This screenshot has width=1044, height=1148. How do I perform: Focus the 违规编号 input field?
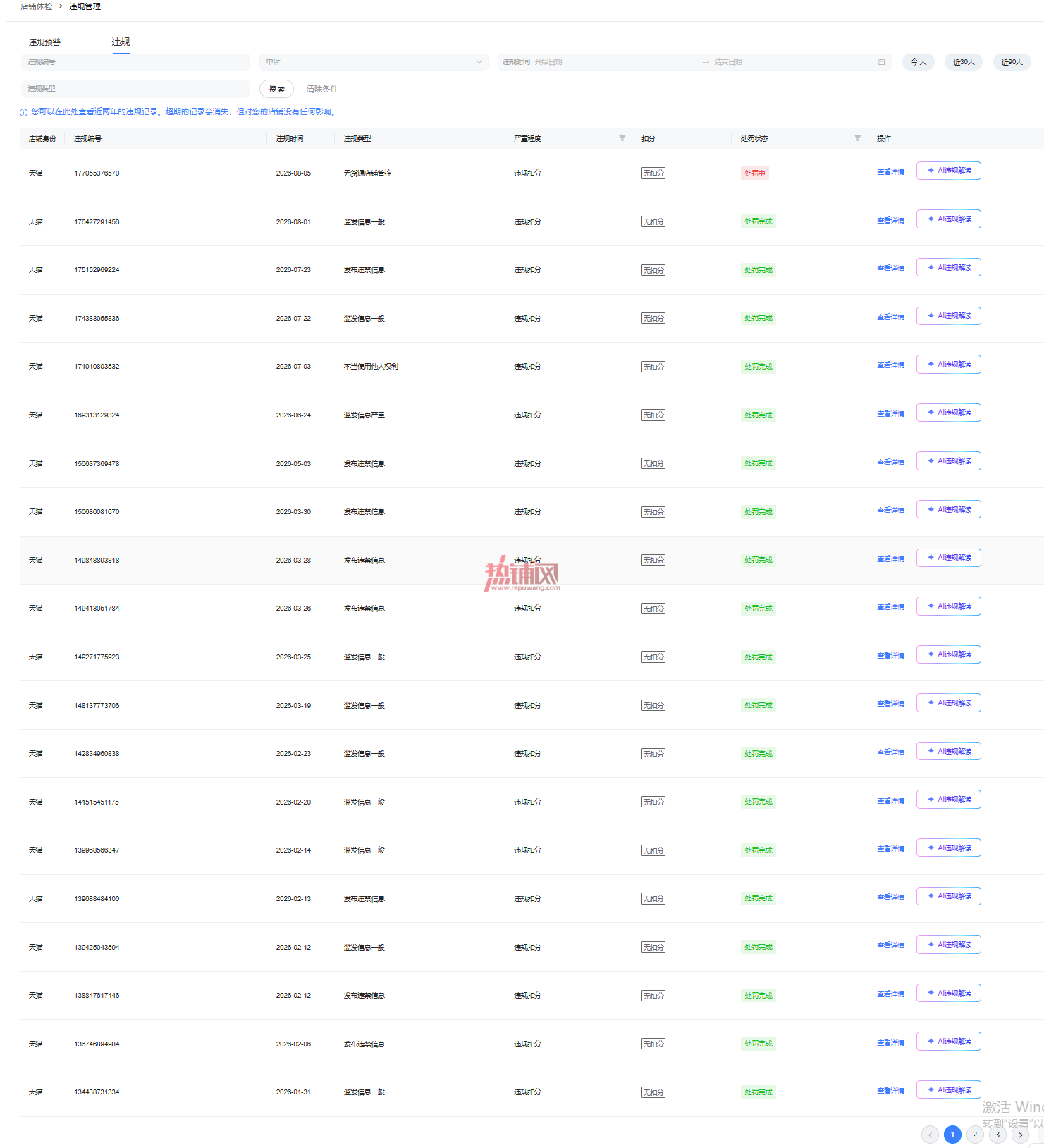(x=135, y=62)
